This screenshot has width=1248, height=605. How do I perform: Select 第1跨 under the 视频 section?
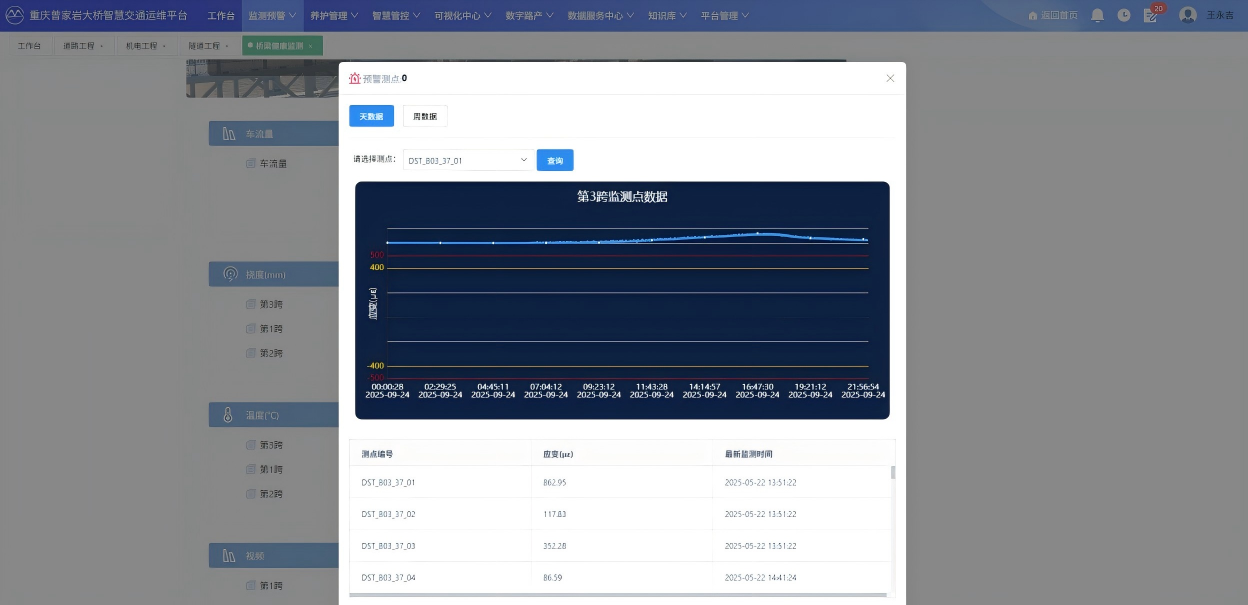click(x=271, y=585)
